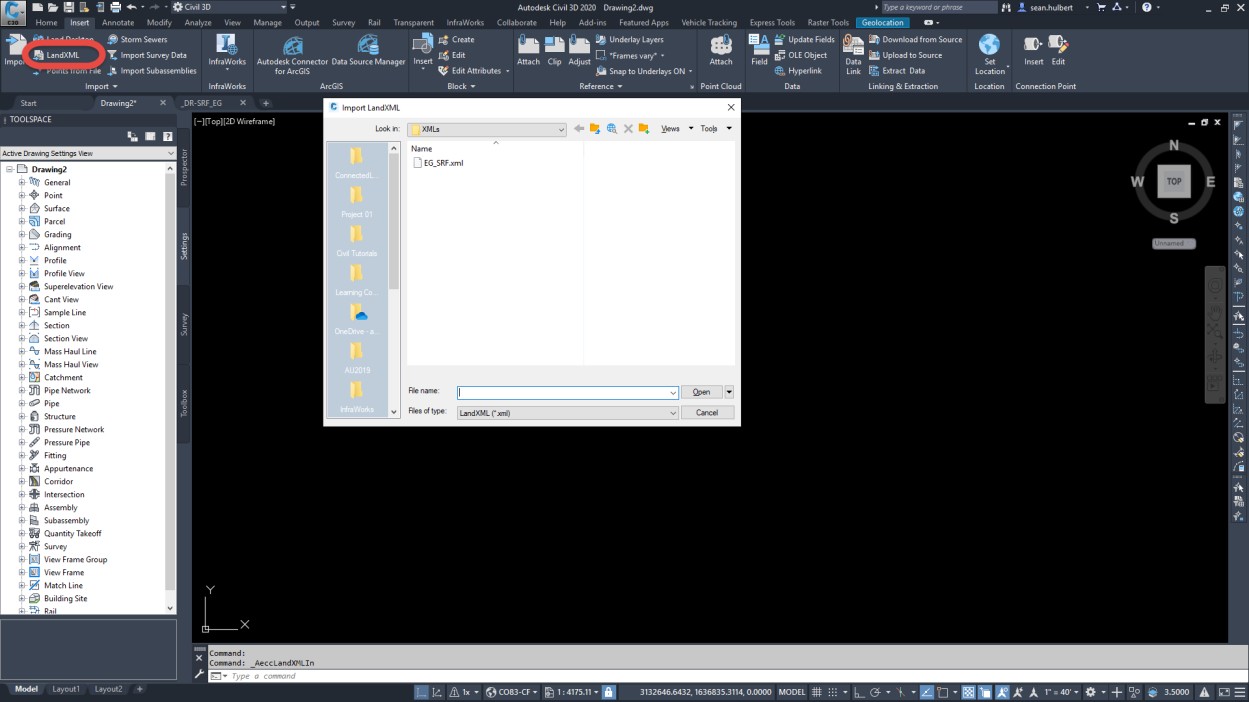Click the Set Location globe icon
The width and height of the screenshot is (1249, 702).
click(x=989, y=45)
